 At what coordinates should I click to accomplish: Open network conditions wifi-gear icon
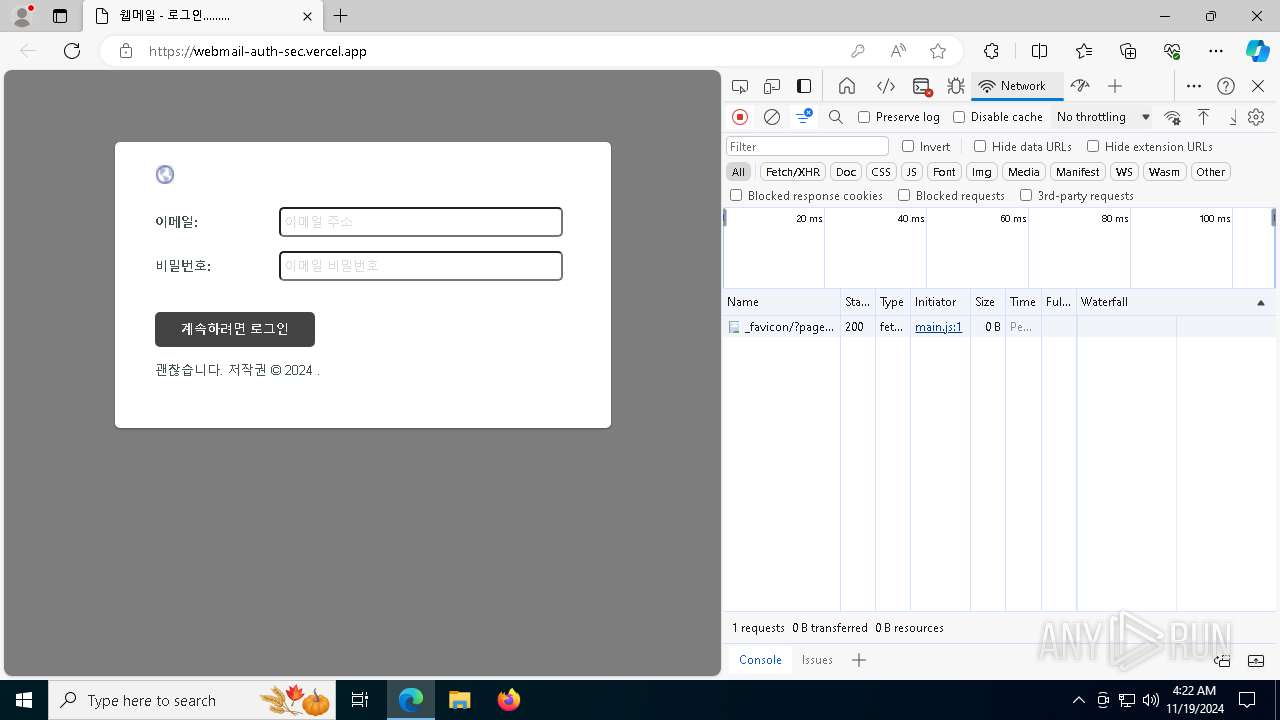point(1173,117)
